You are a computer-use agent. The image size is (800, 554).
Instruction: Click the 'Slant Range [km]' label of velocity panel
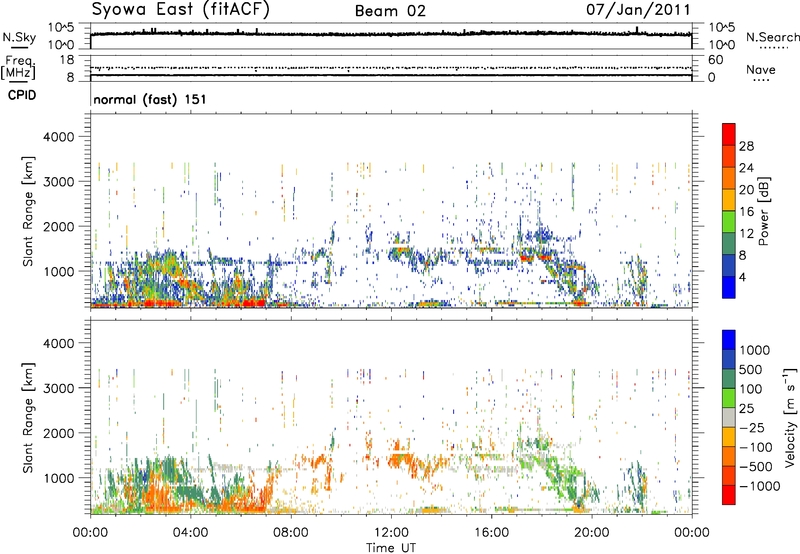point(28,417)
